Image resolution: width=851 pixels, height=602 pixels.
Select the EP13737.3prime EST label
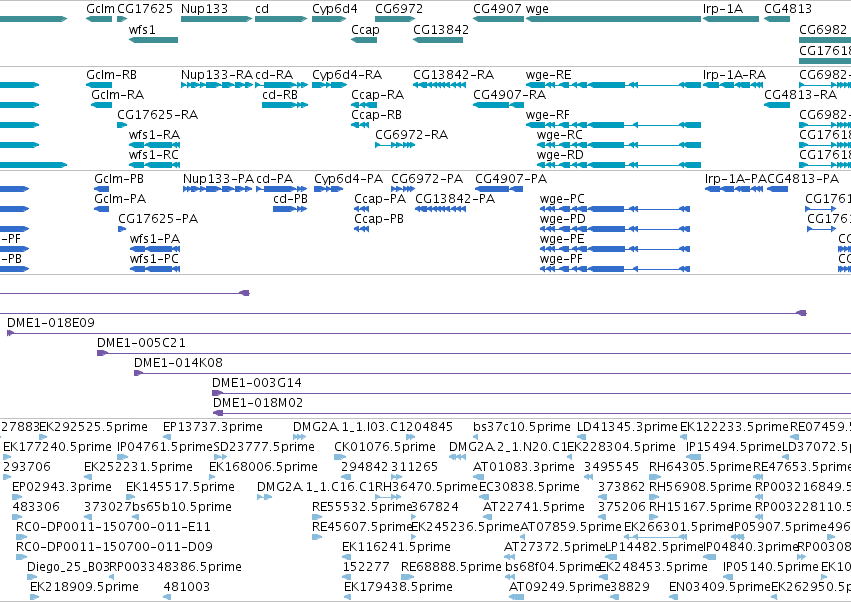[212, 427]
